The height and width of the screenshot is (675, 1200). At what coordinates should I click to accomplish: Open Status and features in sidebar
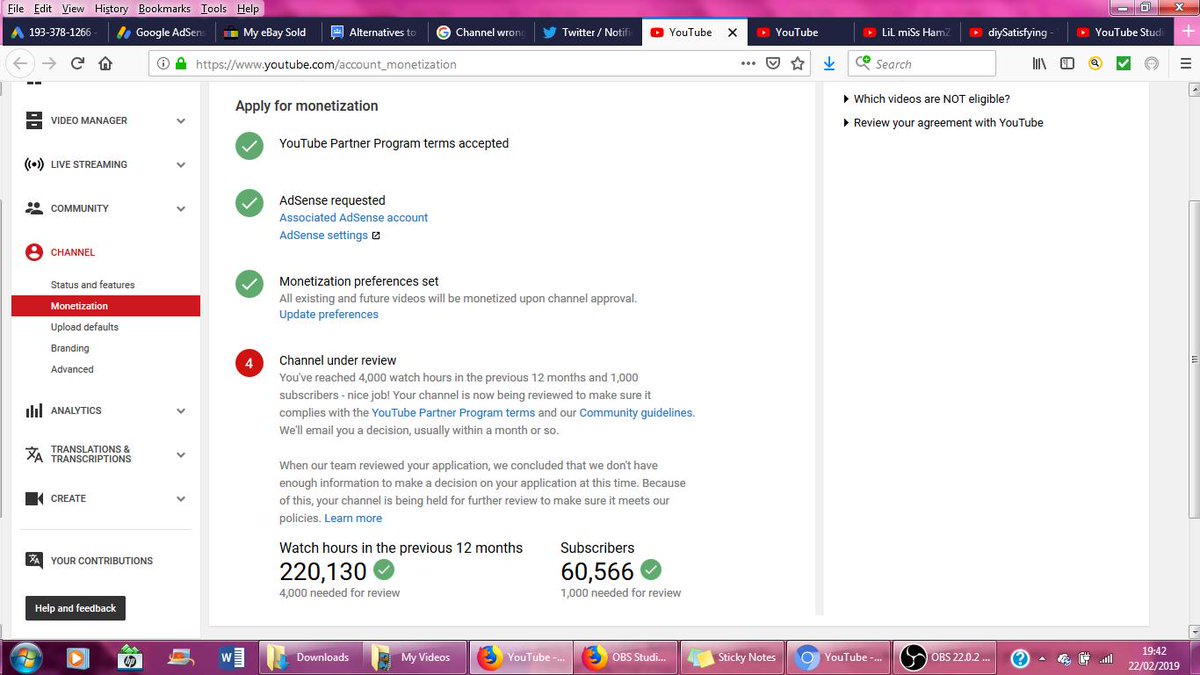[93, 285]
